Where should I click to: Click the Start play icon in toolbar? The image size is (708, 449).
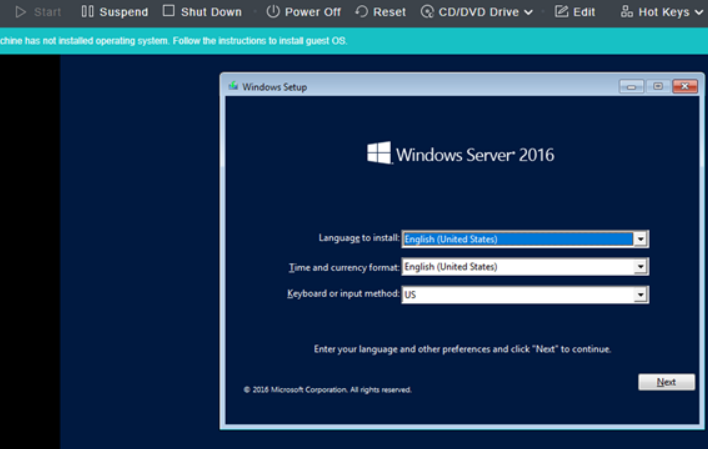(20, 12)
